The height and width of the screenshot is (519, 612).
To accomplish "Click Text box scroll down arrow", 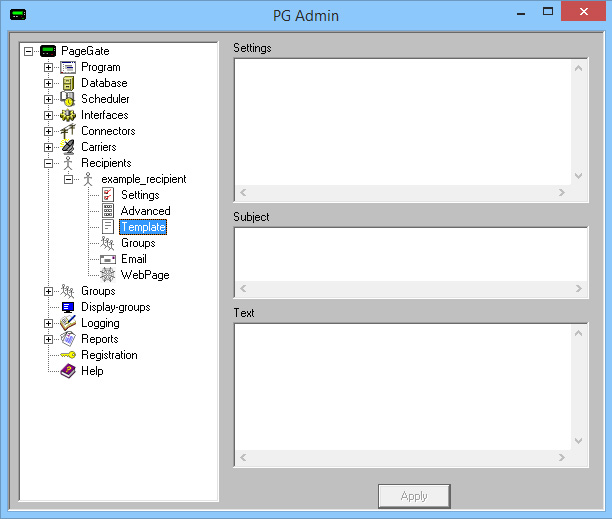I will coord(578,441).
